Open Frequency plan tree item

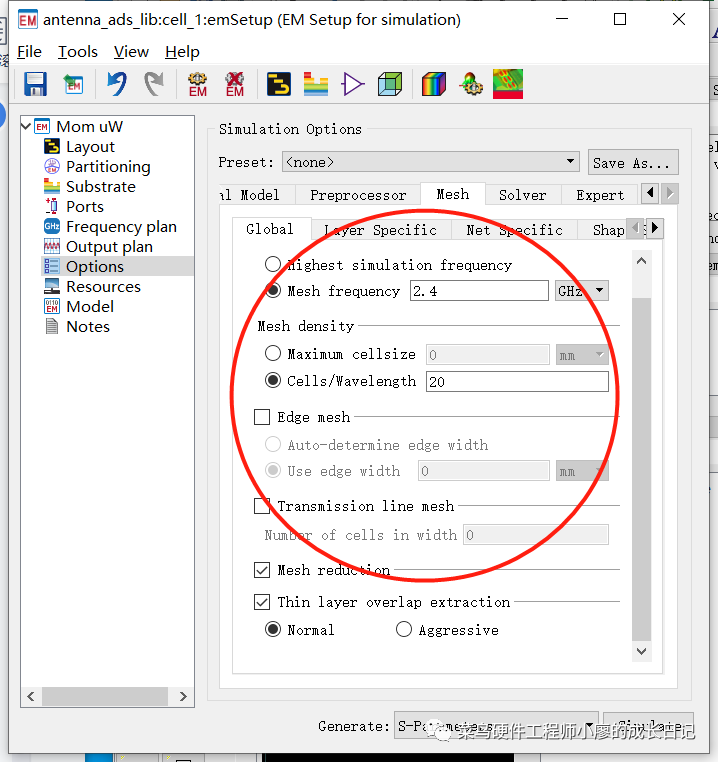click(121, 226)
